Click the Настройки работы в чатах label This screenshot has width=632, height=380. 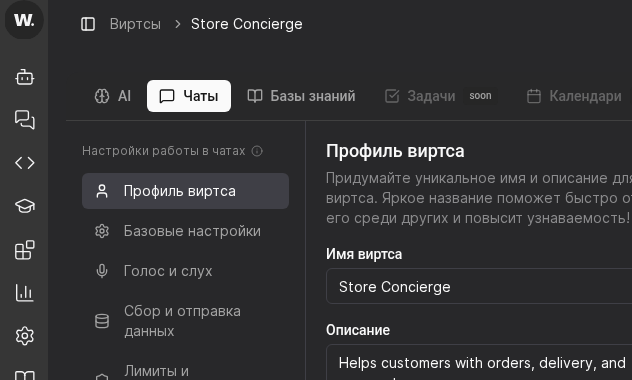(x=164, y=151)
